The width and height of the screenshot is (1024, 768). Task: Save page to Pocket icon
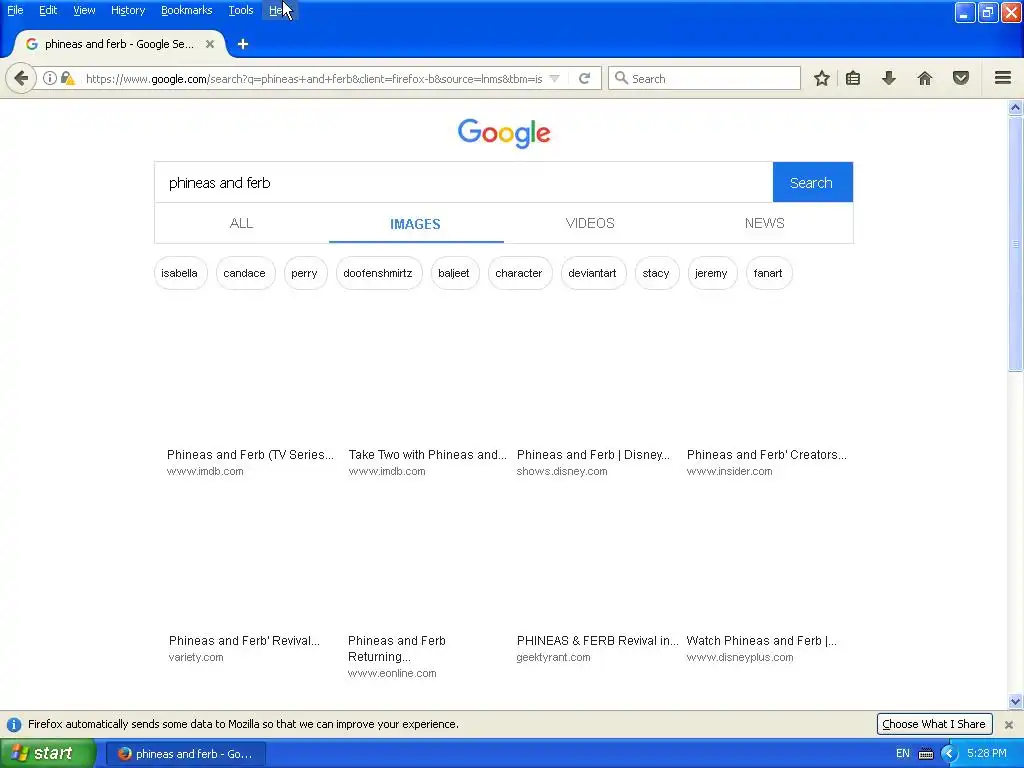pyautogui.click(x=961, y=78)
